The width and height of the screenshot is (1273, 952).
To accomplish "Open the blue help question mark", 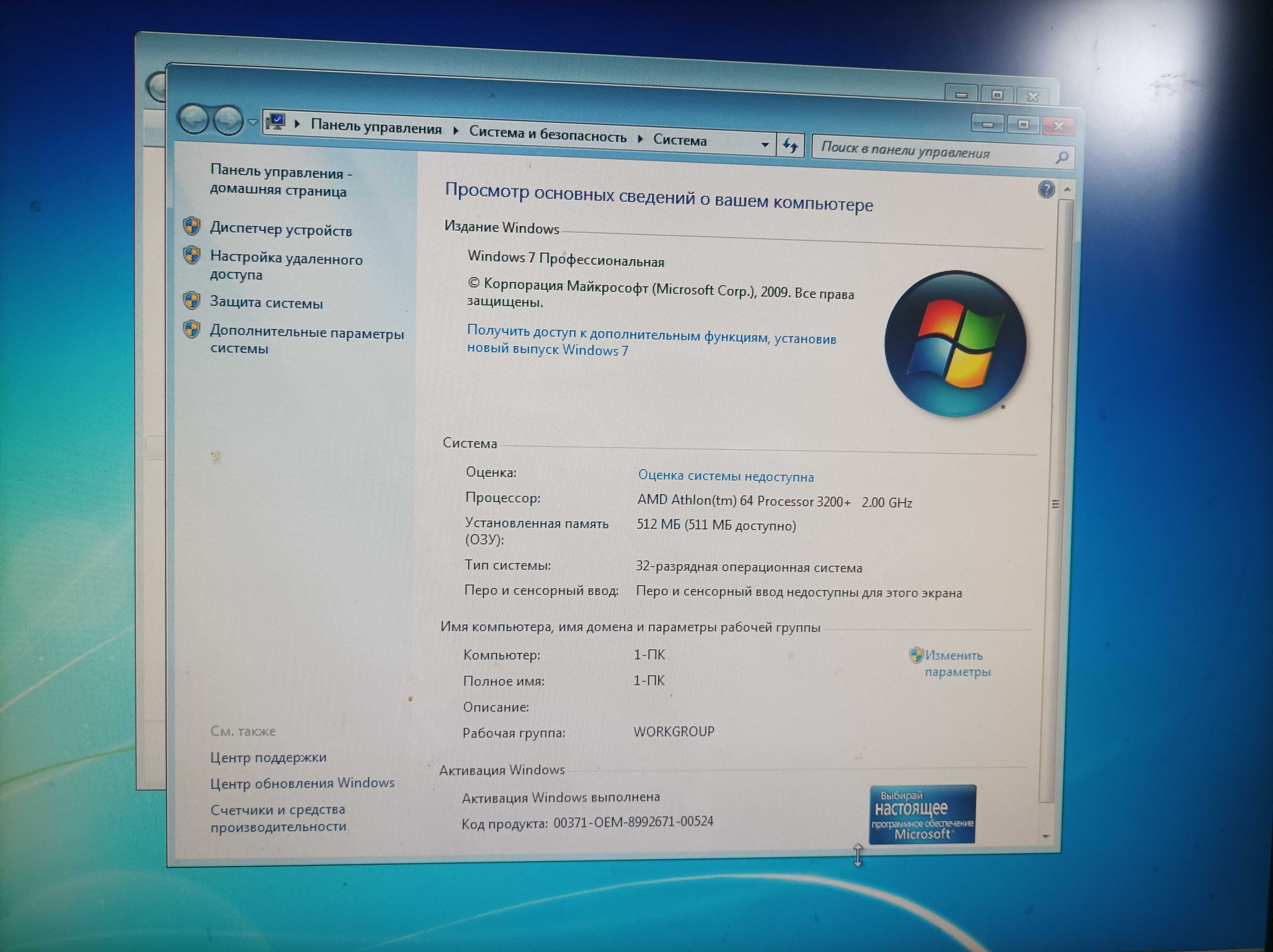I will (1046, 189).
